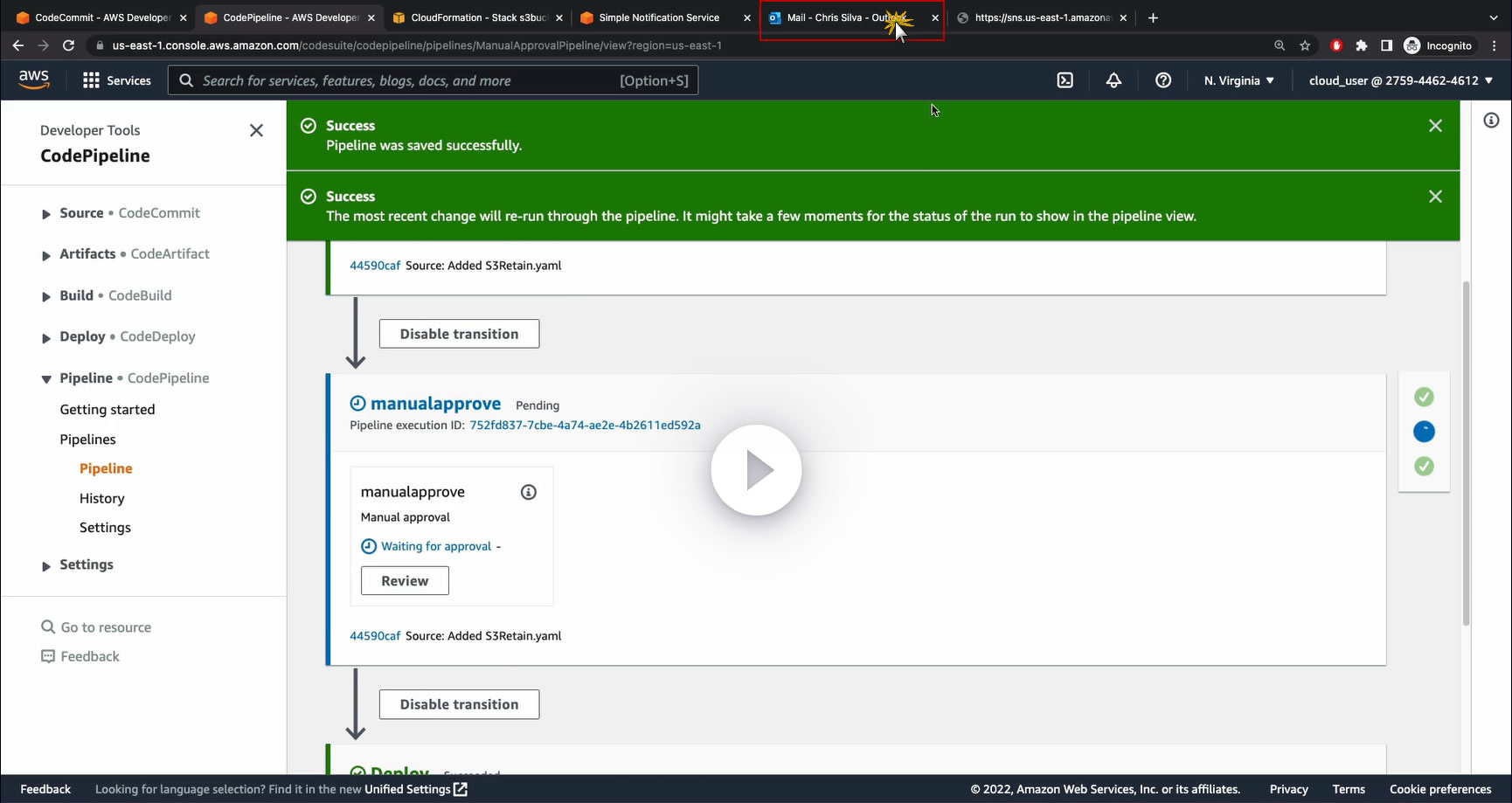
Task: Click the browser address bar
Action: point(677,45)
